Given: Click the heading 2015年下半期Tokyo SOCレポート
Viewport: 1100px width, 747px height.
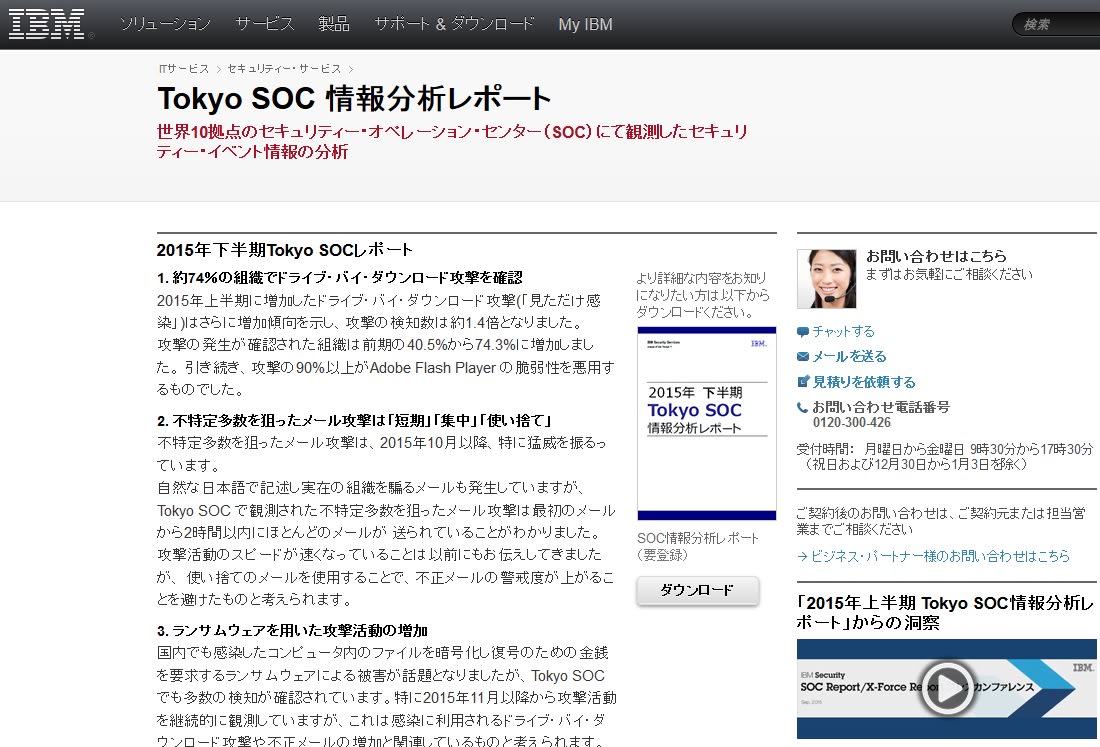Looking at the screenshot, I should coord(285,250).
